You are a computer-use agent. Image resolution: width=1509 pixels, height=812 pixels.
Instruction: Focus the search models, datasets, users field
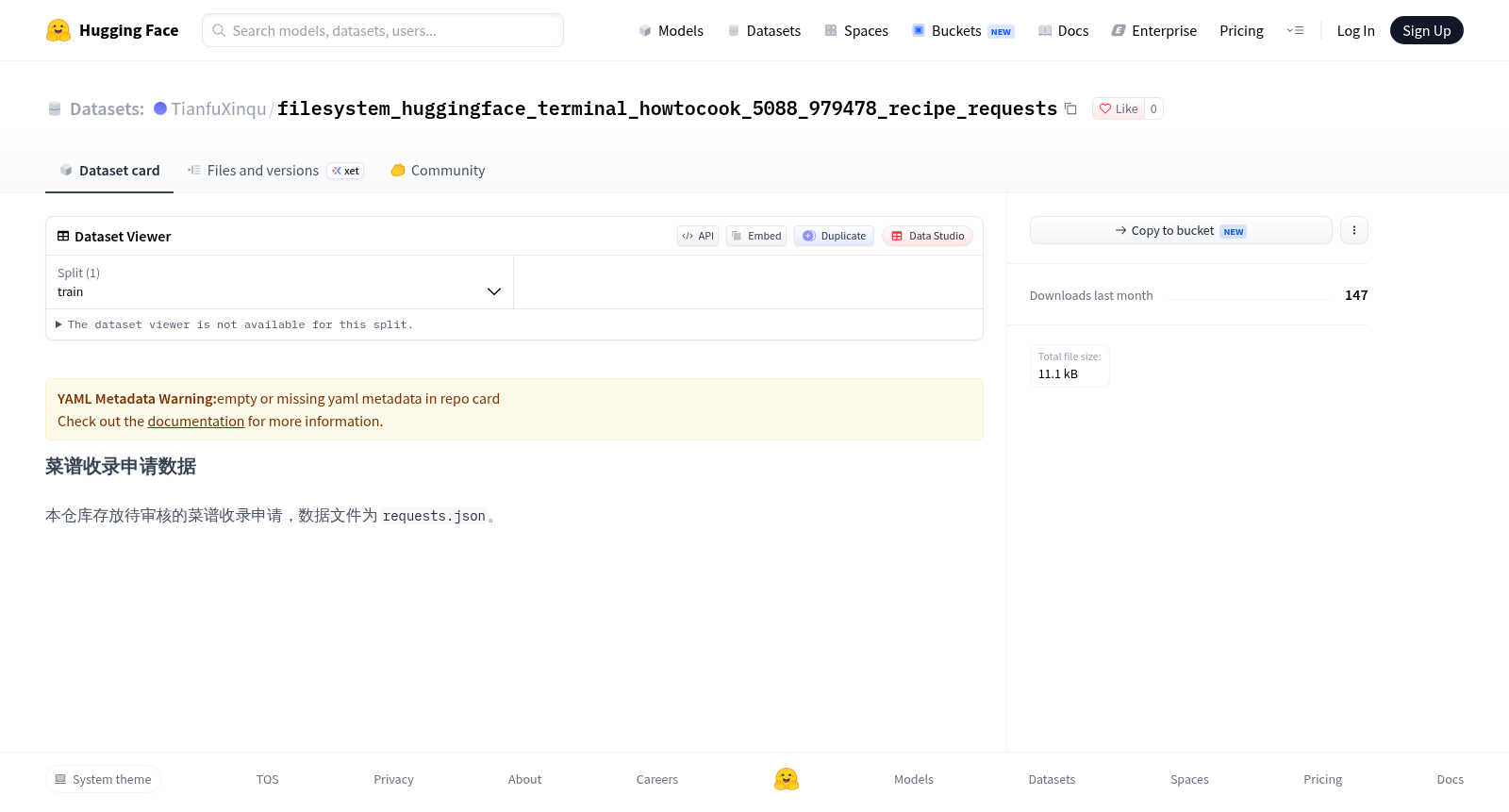pos(383,30)
